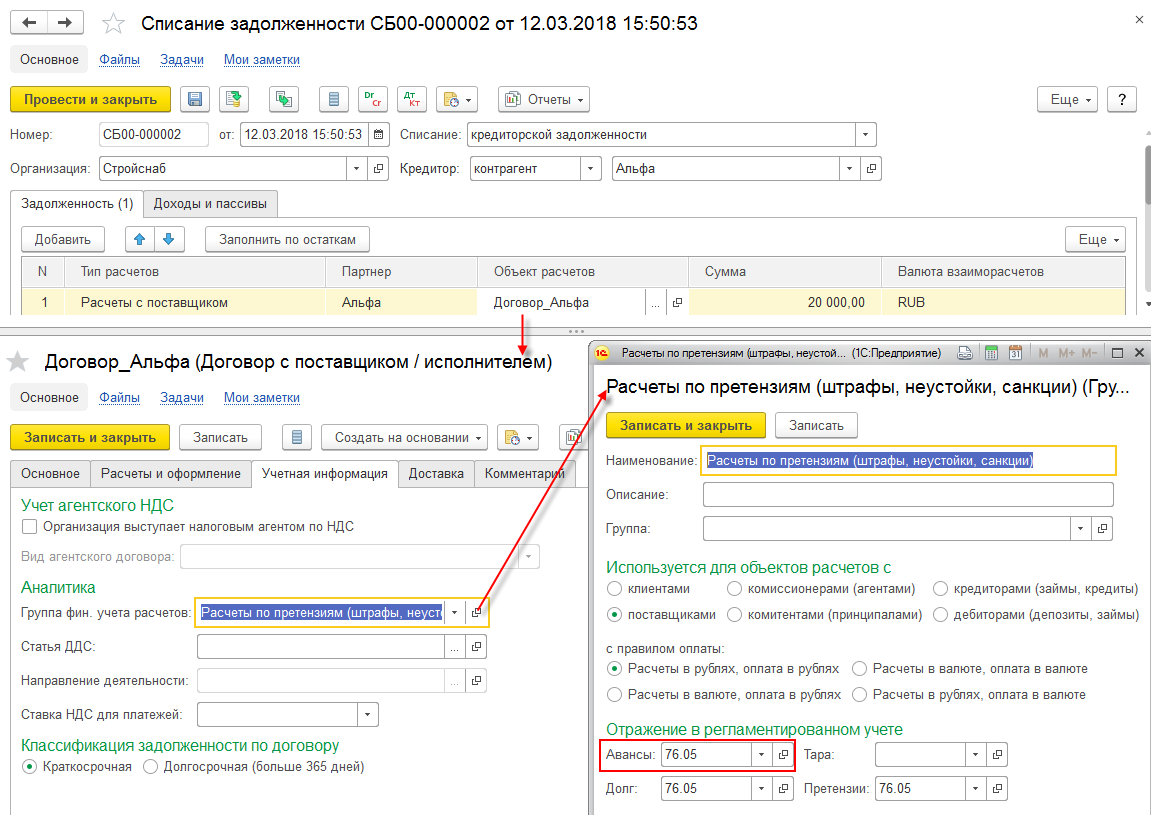Expand the Списание type dropdown

pos(865,134)
